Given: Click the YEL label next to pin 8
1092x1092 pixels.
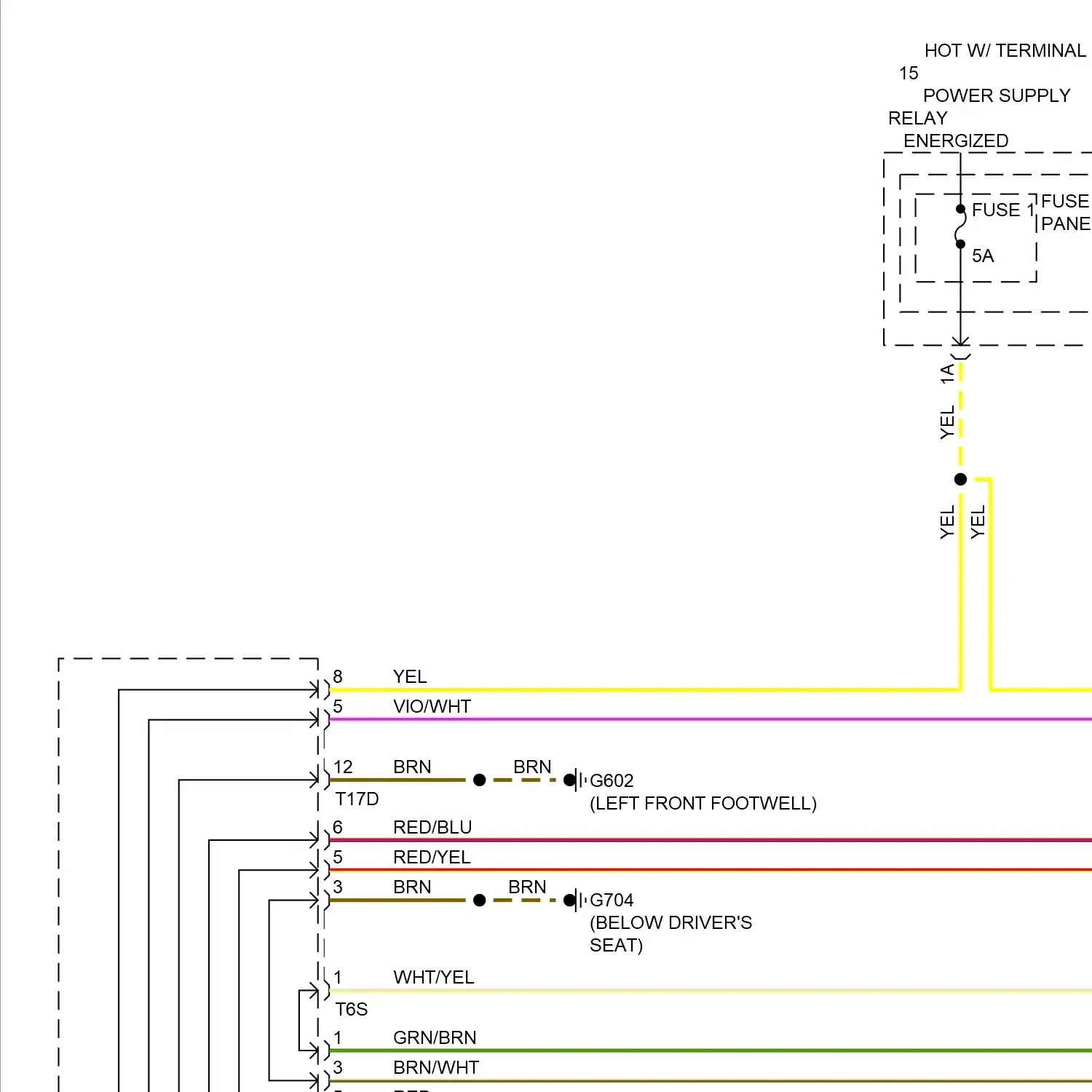Looking at the screenshot, I should (410, 676).
